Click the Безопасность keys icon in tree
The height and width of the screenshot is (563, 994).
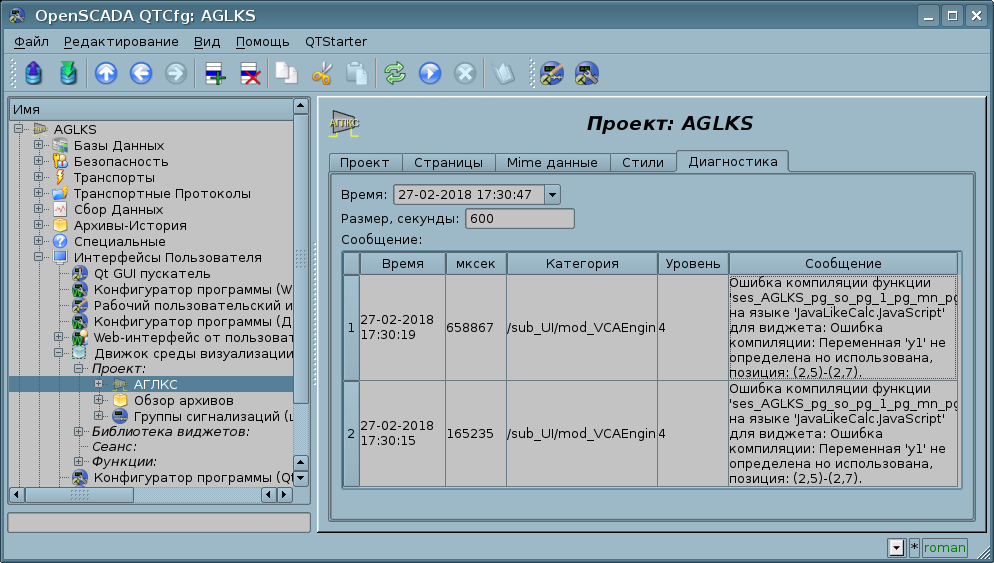(60, 161)
